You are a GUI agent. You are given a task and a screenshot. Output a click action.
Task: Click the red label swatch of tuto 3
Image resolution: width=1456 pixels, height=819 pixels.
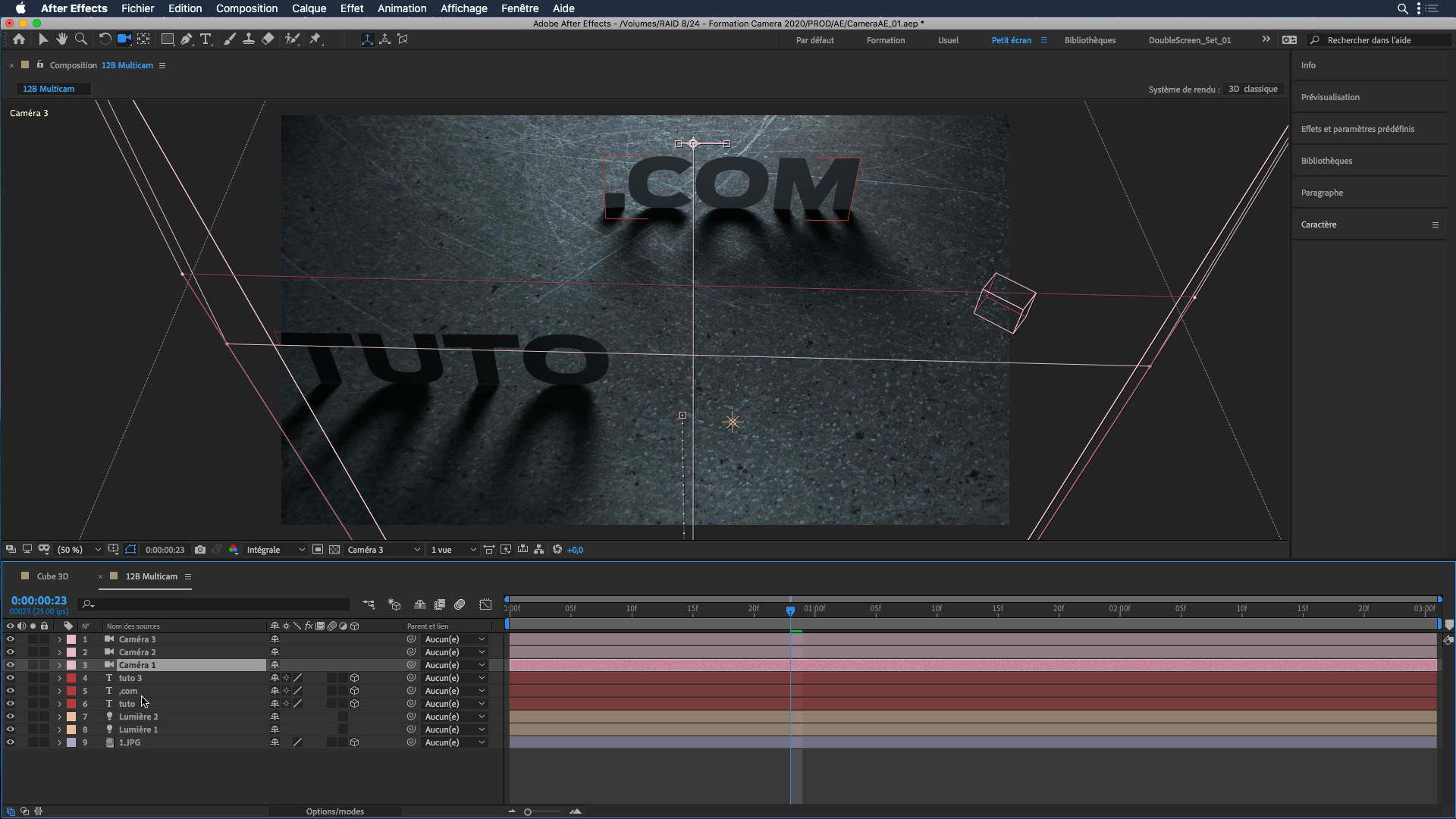coord(71,678)
